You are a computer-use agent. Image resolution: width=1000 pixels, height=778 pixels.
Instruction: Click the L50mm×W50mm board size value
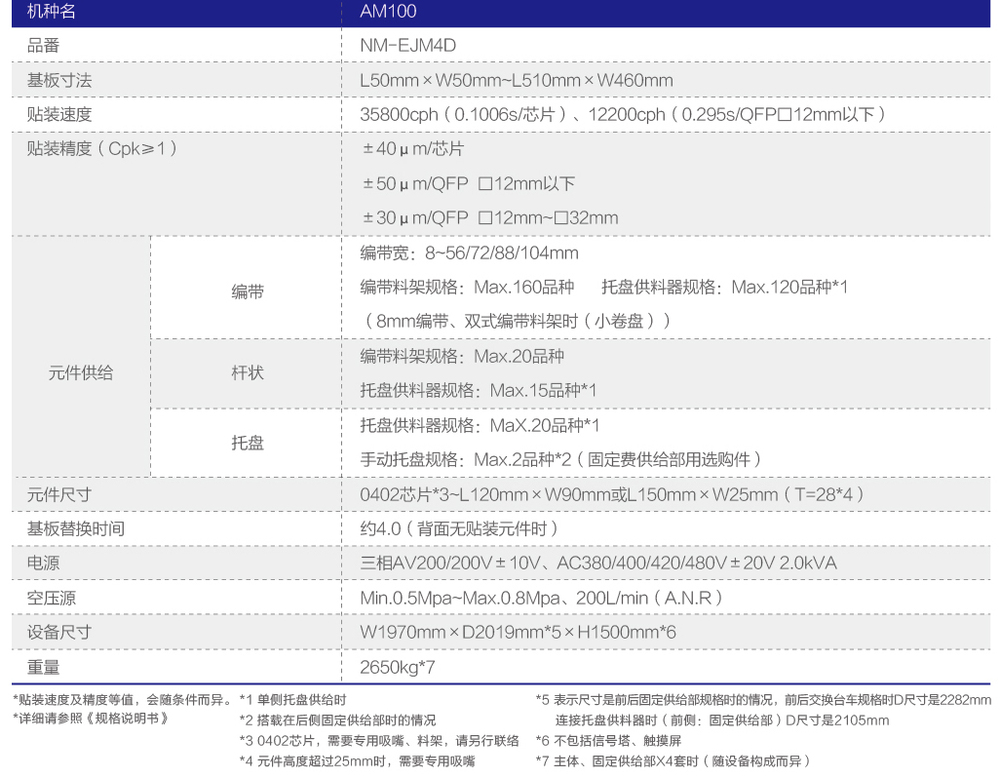[516, 80]
